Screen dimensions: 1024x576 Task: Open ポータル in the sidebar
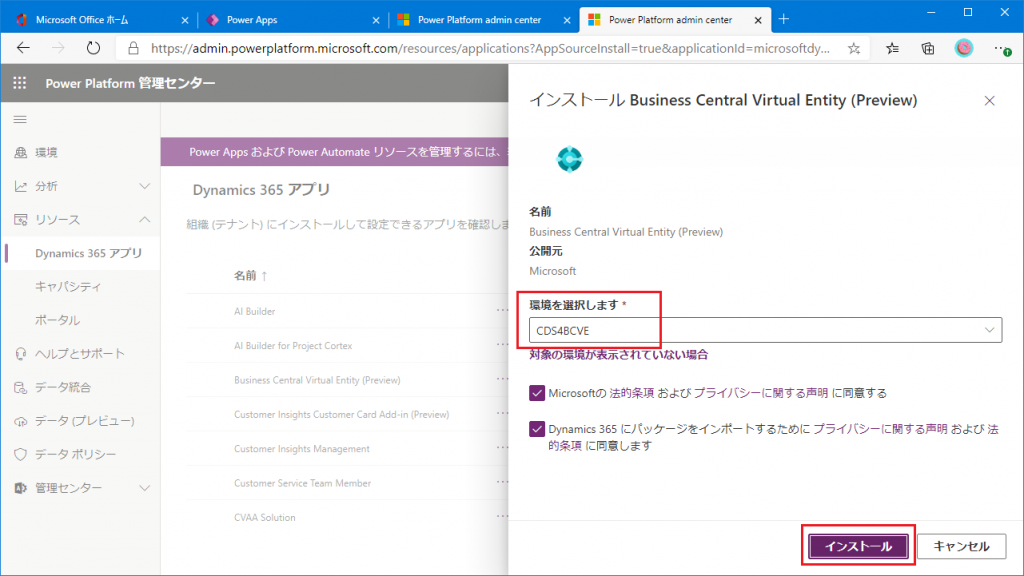pyautogui.click(x=57, y=320)
